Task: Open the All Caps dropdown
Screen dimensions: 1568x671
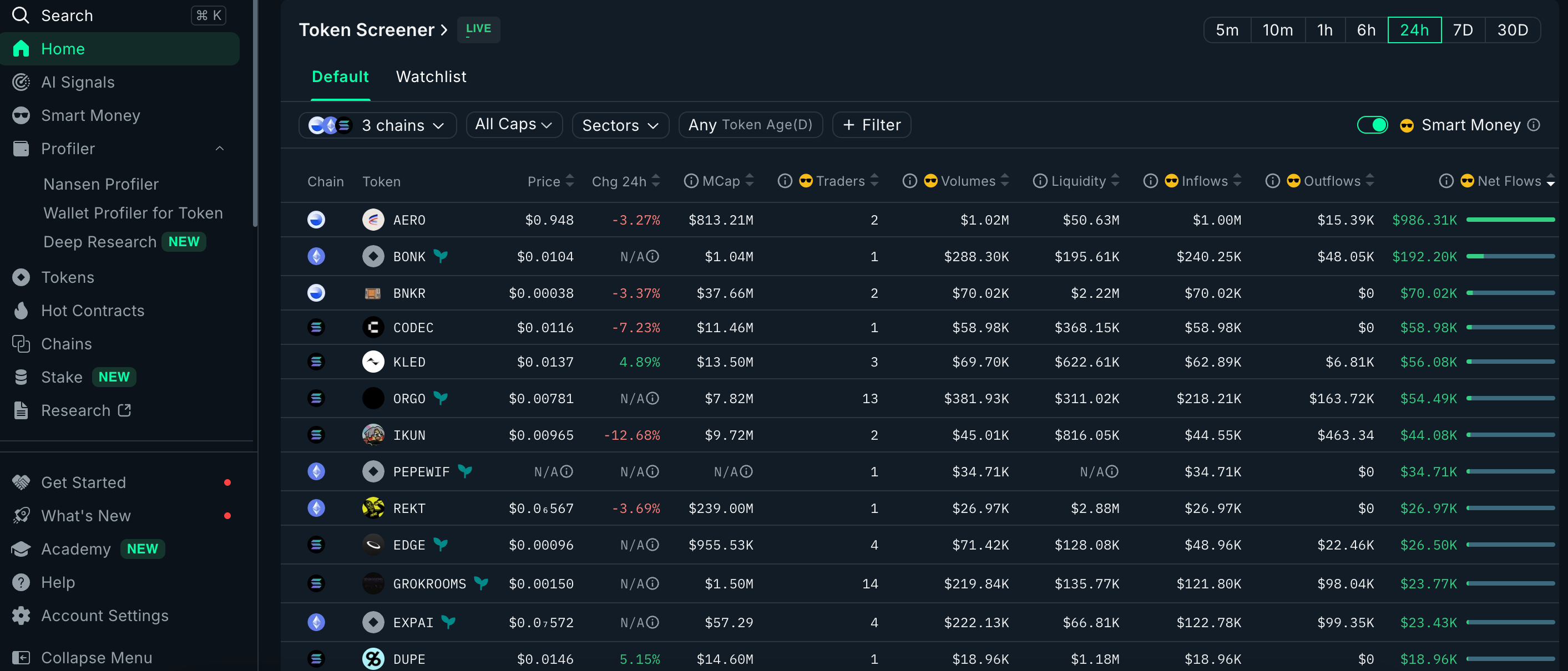Action: pos(514,125)
